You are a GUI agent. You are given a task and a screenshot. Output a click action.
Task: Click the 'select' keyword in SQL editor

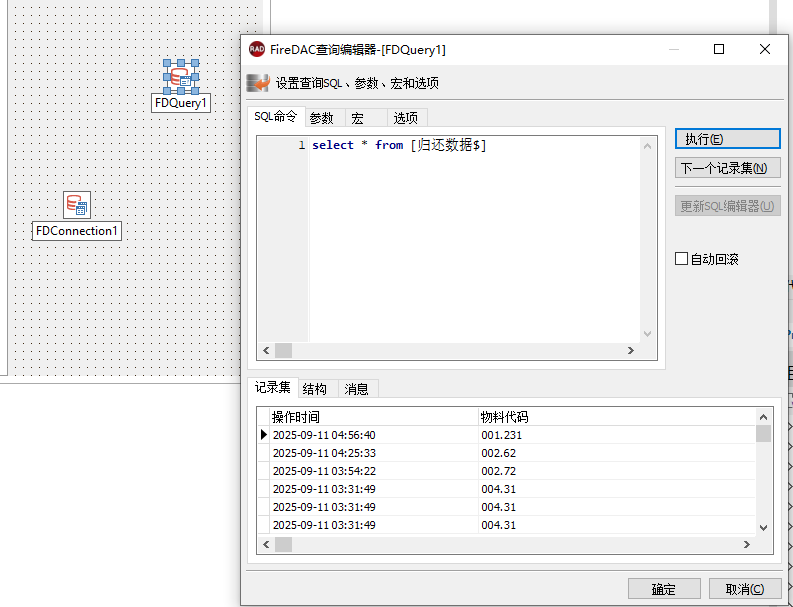(x=333, y=145)
